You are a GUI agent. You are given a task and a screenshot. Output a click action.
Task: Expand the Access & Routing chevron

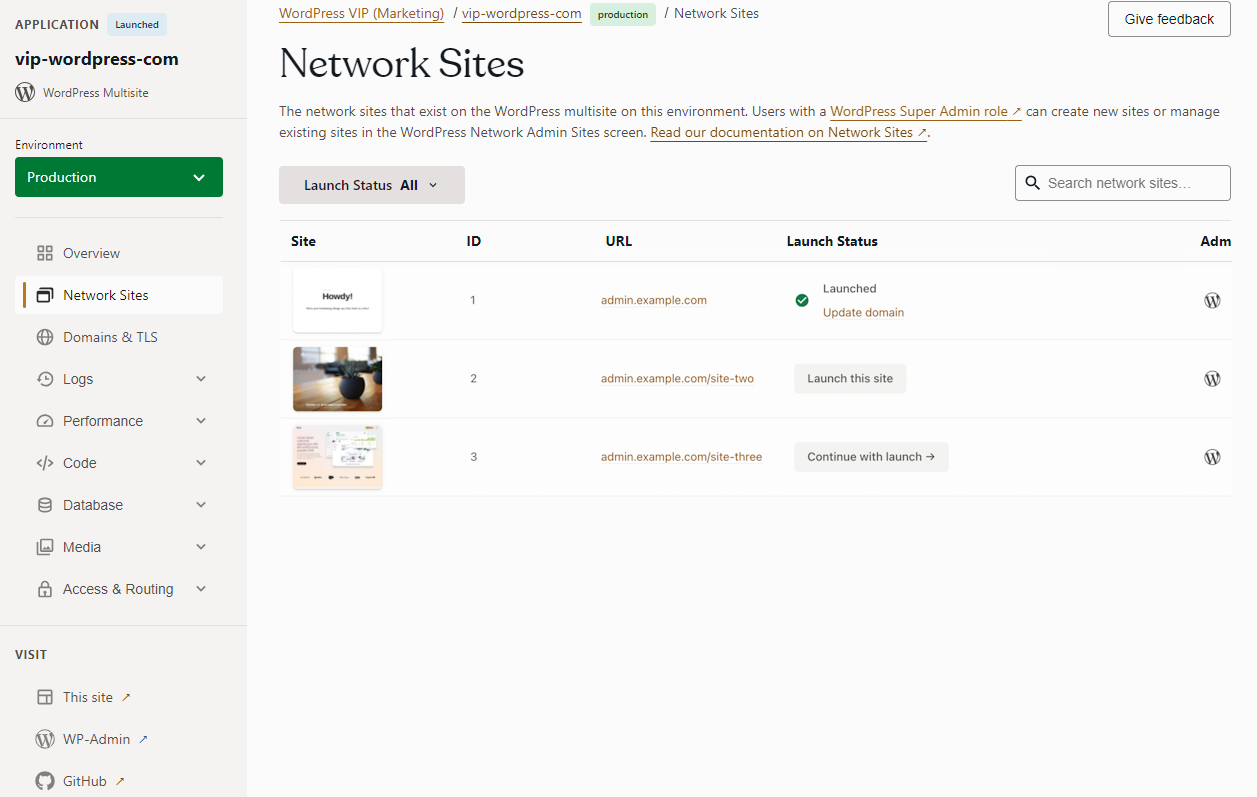201,589
